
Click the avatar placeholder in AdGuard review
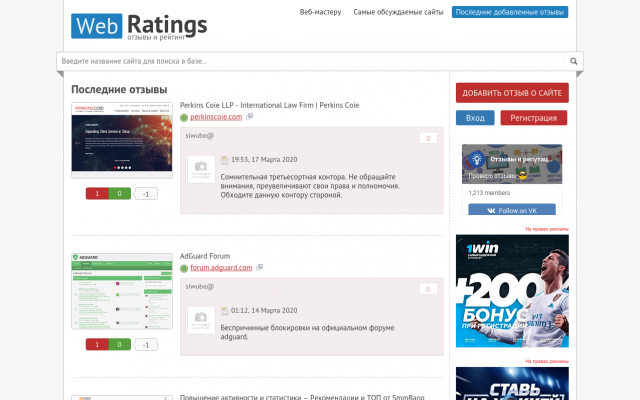coord(200,320)
